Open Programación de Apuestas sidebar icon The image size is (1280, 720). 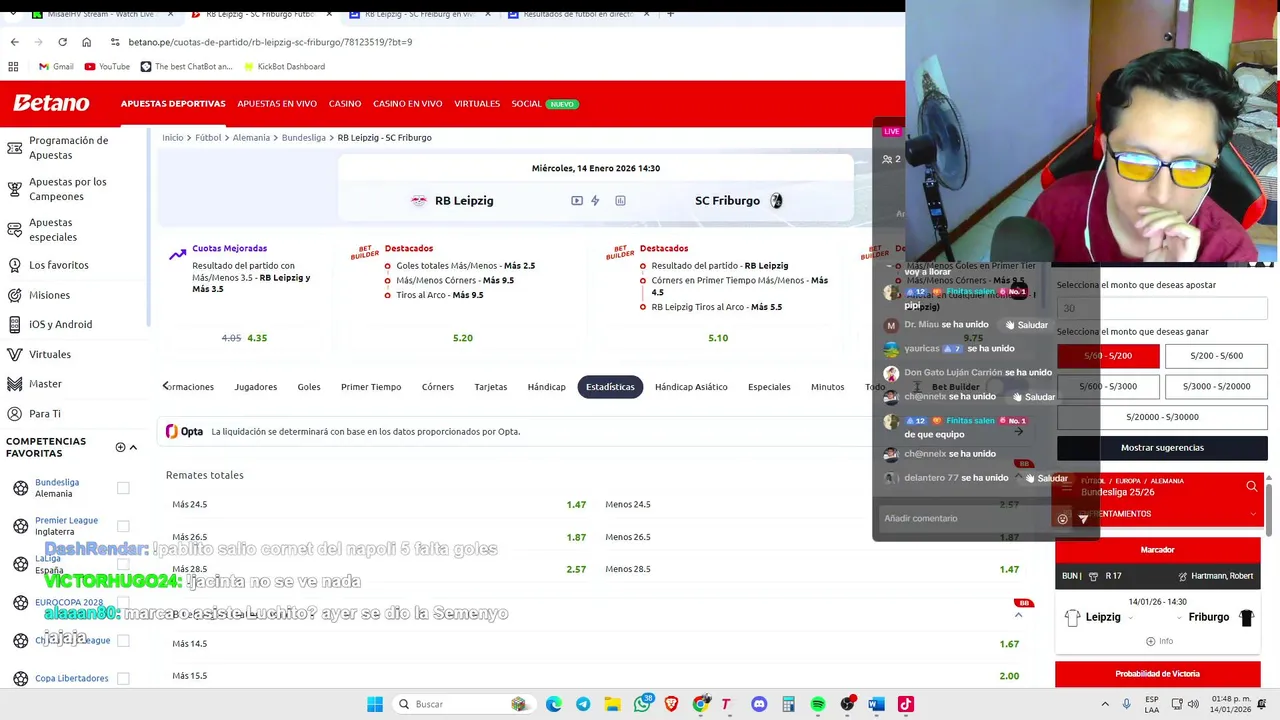tap(14, 148)
